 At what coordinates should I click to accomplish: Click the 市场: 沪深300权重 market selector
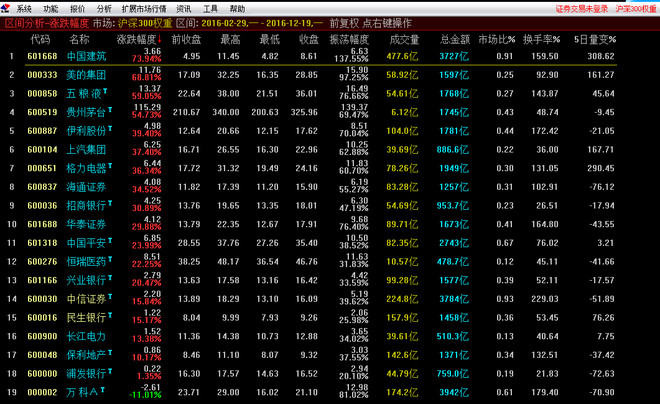pyautogui.click(x=132, y=23)
